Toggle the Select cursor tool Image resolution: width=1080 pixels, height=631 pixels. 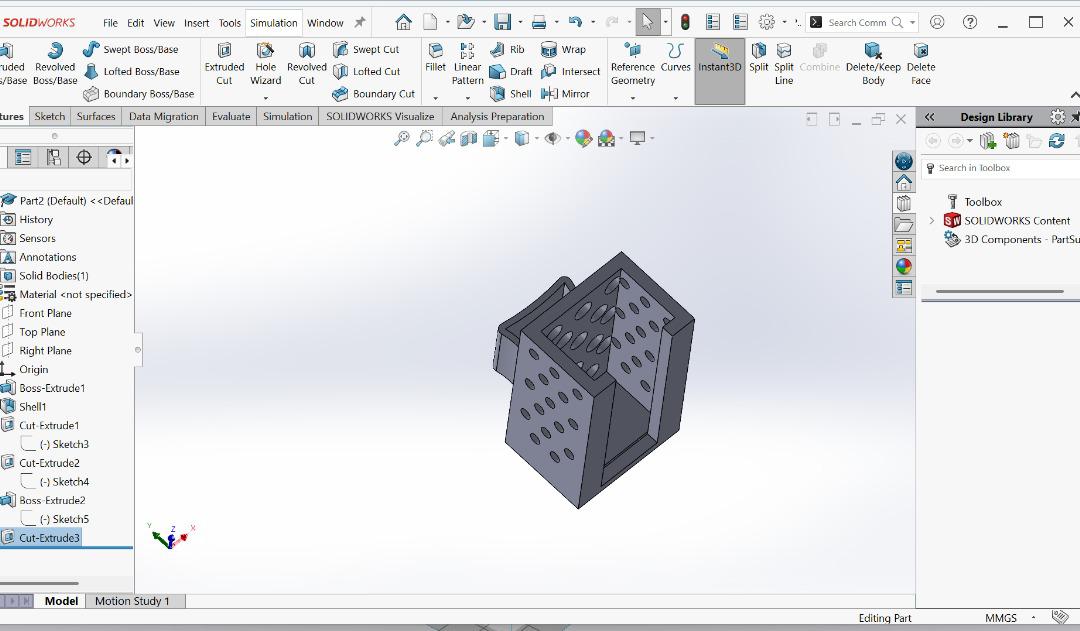pyautogui.click(x=647, y=22)
